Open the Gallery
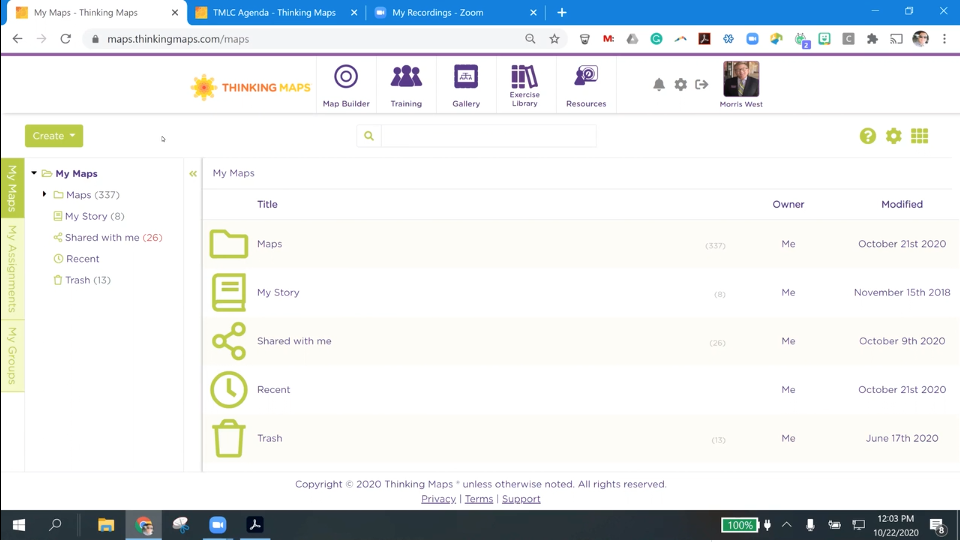This screenshot has height=542, width=960. 466,86
